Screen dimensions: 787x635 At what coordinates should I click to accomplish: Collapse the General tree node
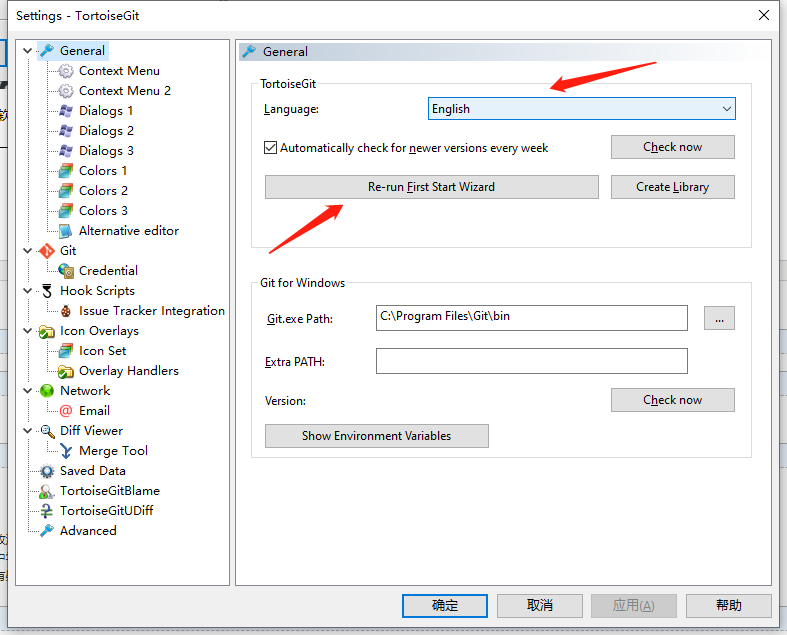click(x=28, y=51)
